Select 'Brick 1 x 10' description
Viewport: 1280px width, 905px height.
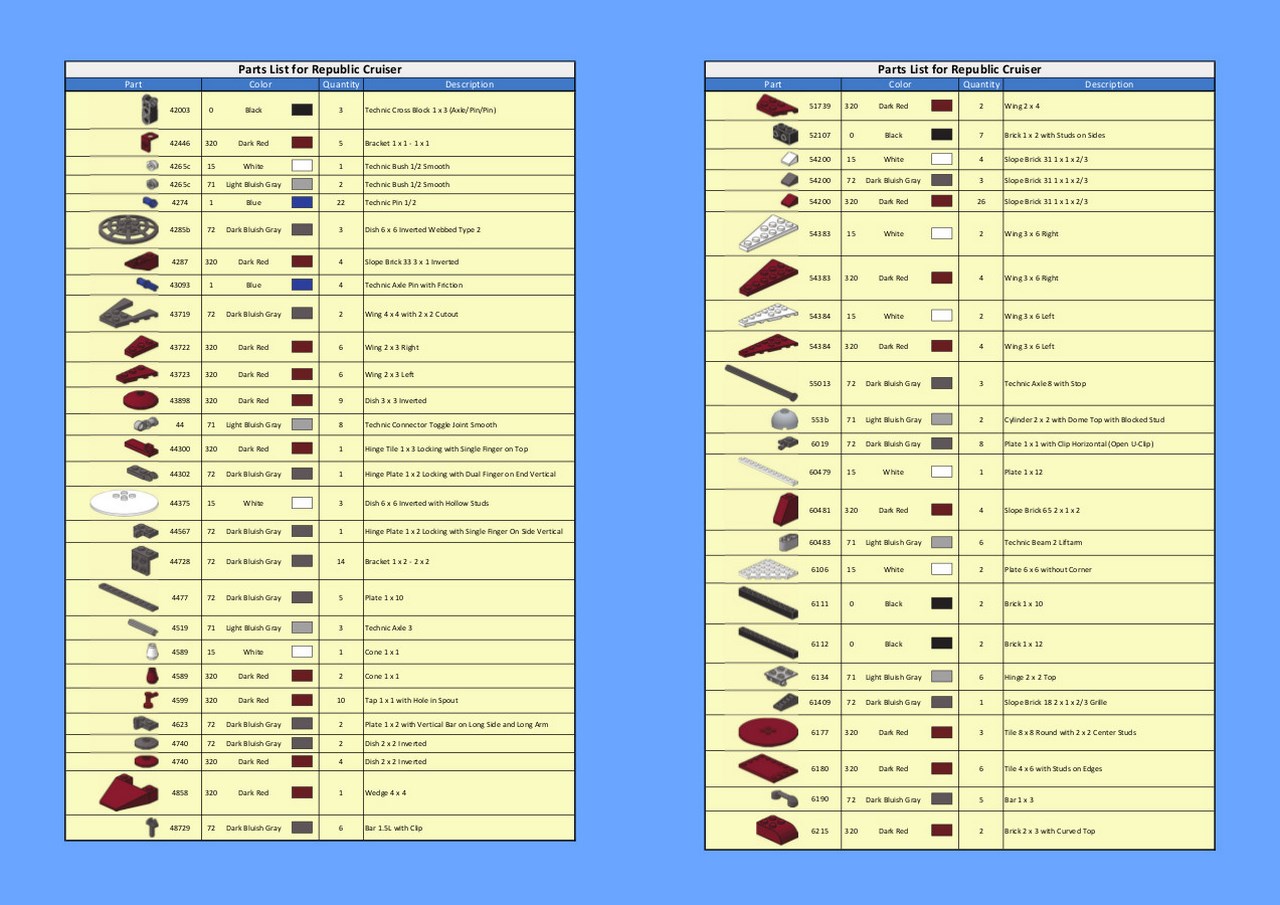pyautogui.click(x=1023, y=603)
